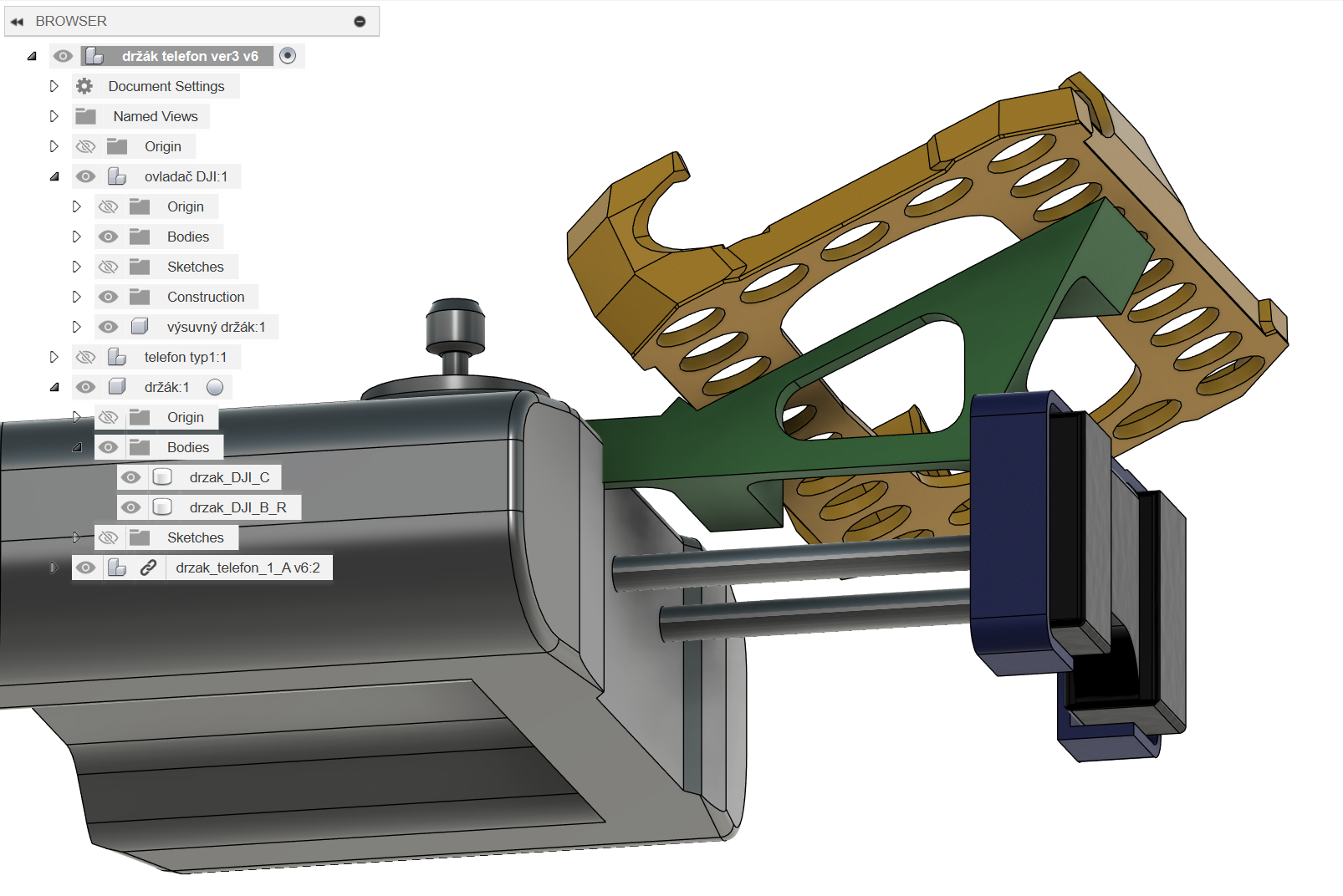
Task: Activate the root component radio button
Action: (288, 56)
